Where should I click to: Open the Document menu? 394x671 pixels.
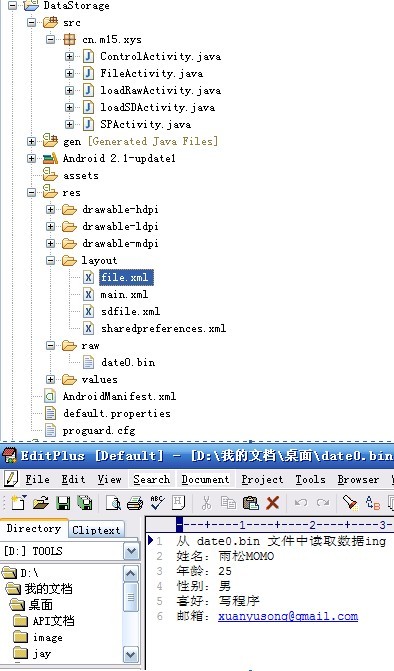click(x=205, y=479)
